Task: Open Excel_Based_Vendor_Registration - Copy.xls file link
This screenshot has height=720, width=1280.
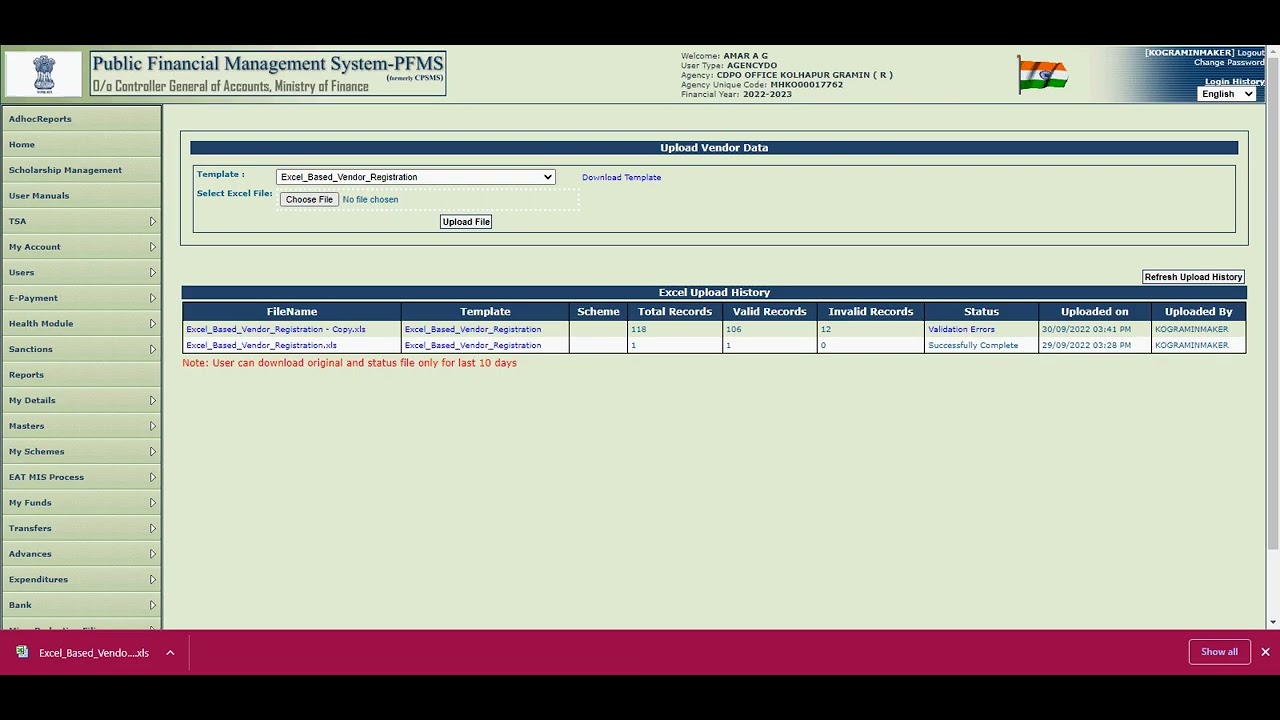Action: pos(276,329)
